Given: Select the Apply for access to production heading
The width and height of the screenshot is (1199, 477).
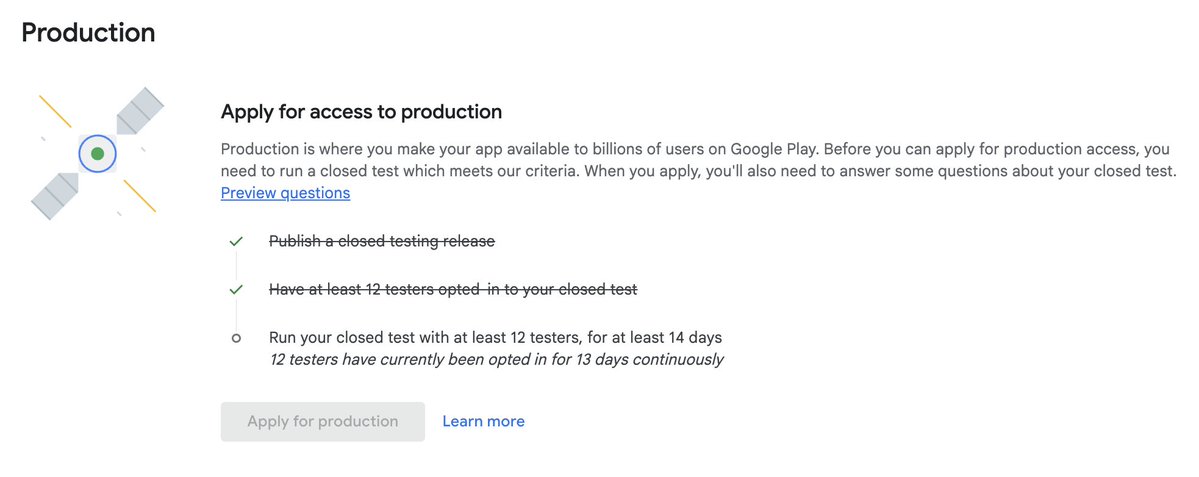Looking at the screenshot, I should tap(361, 111).
